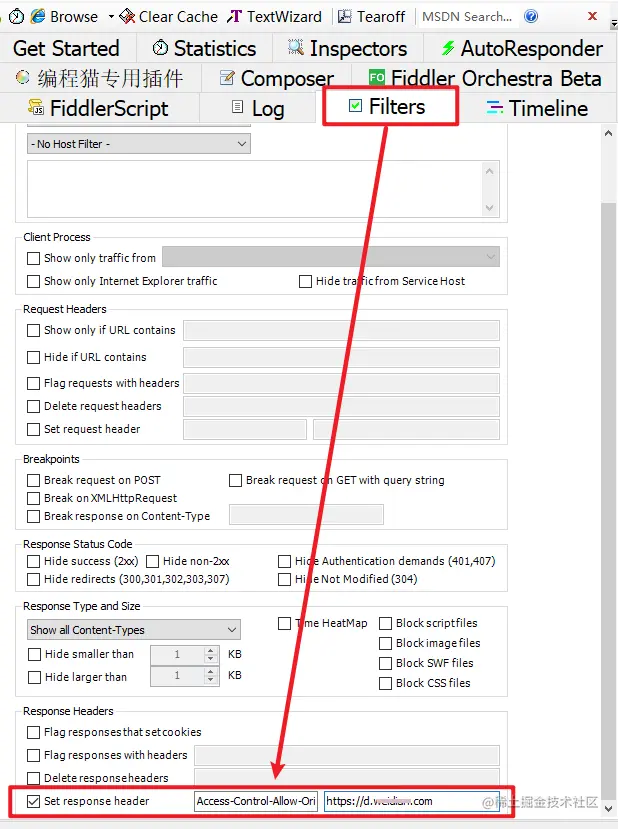Image resolution: width=618 pixels, height=829 pixels.
Task: Check Hide redirects checkbox
Action: pyautogui.click(x=33, y=579)
